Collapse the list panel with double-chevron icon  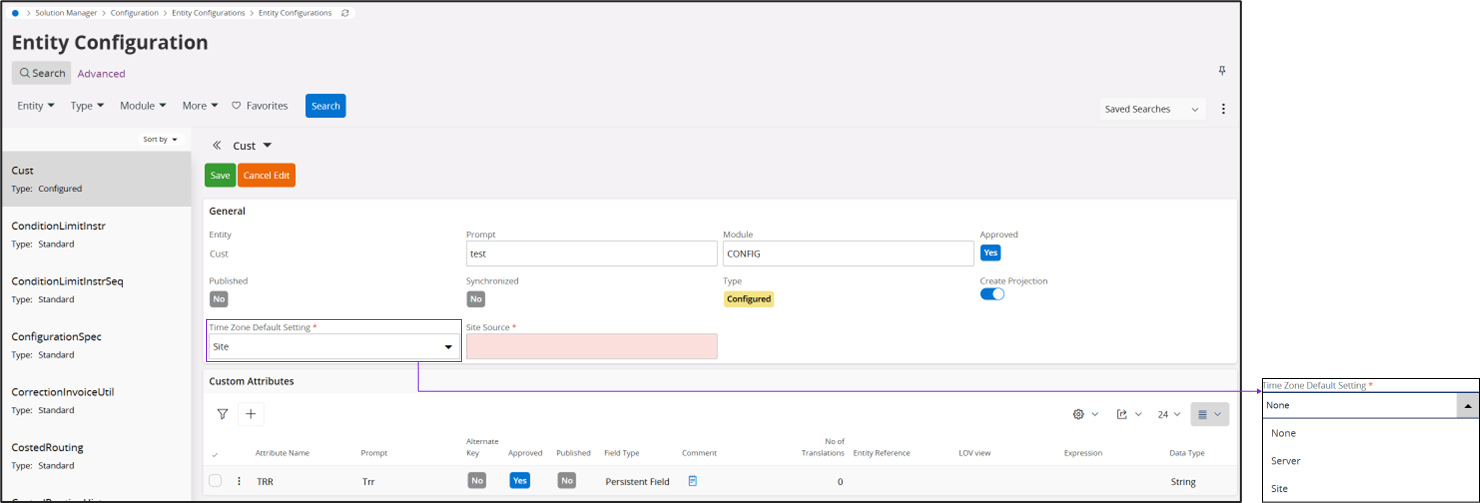(x=216, y=146)
